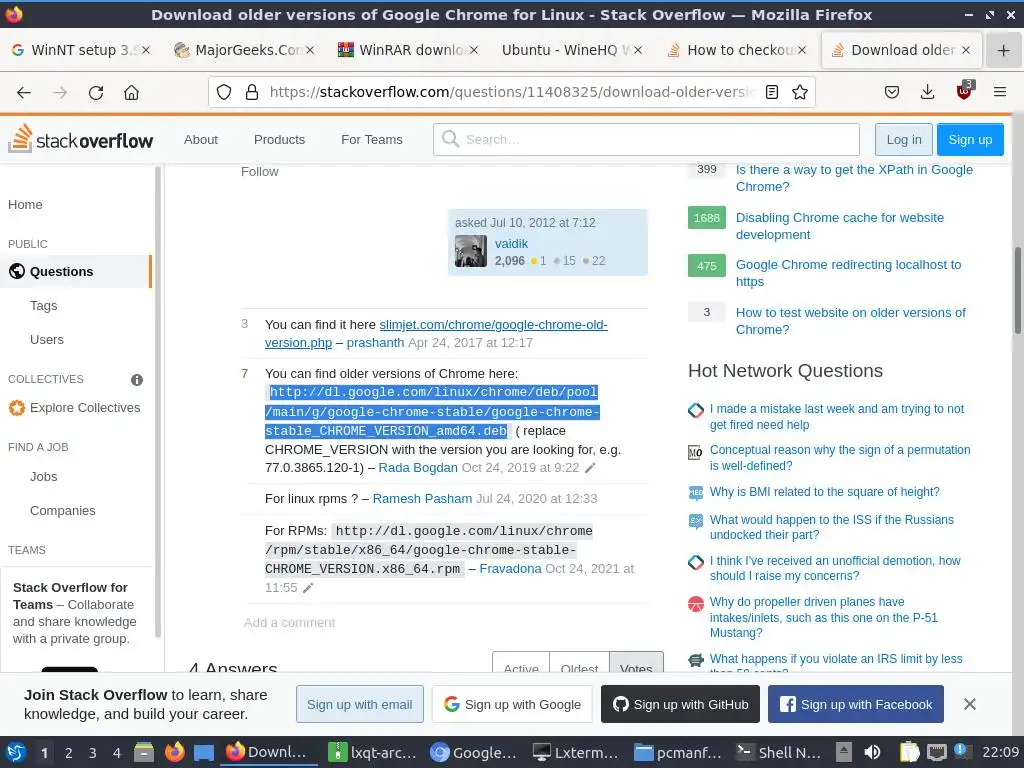
Task: Open the tracking protection shield icon
Action: pos(224,92)
